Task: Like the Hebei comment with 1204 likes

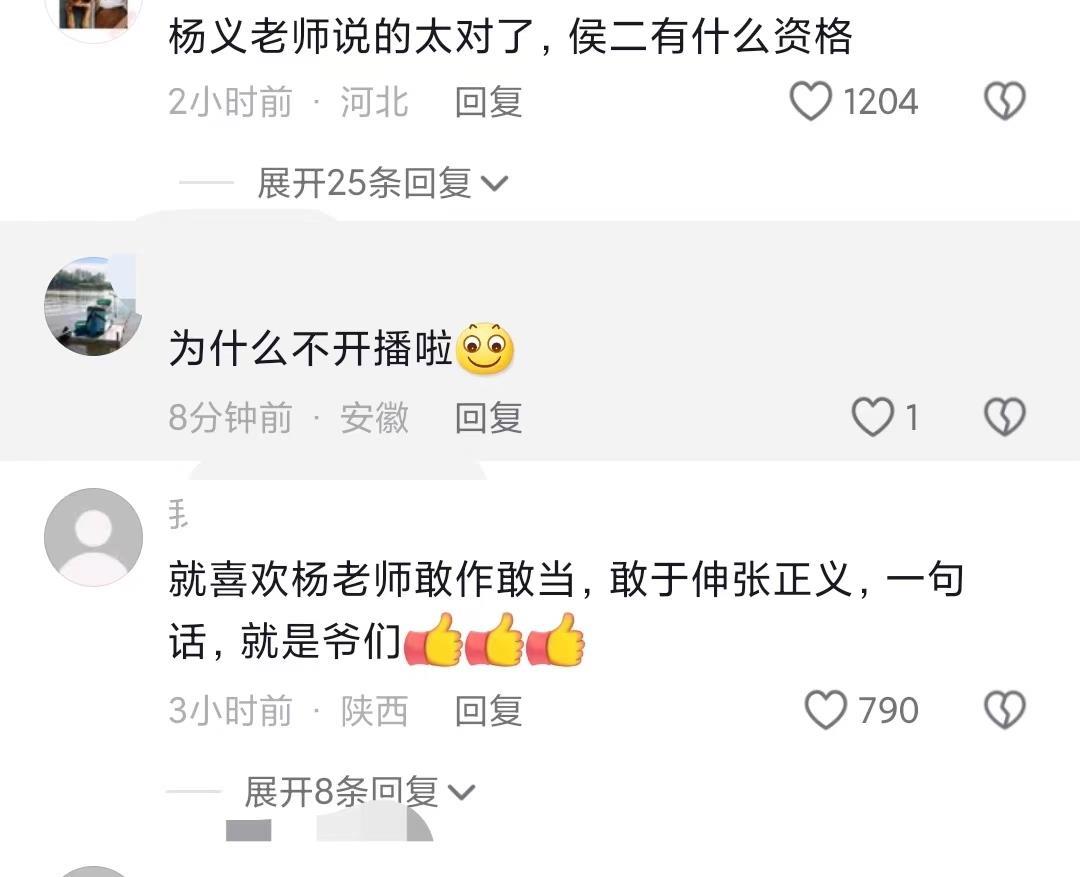Action: click(811, 101)
